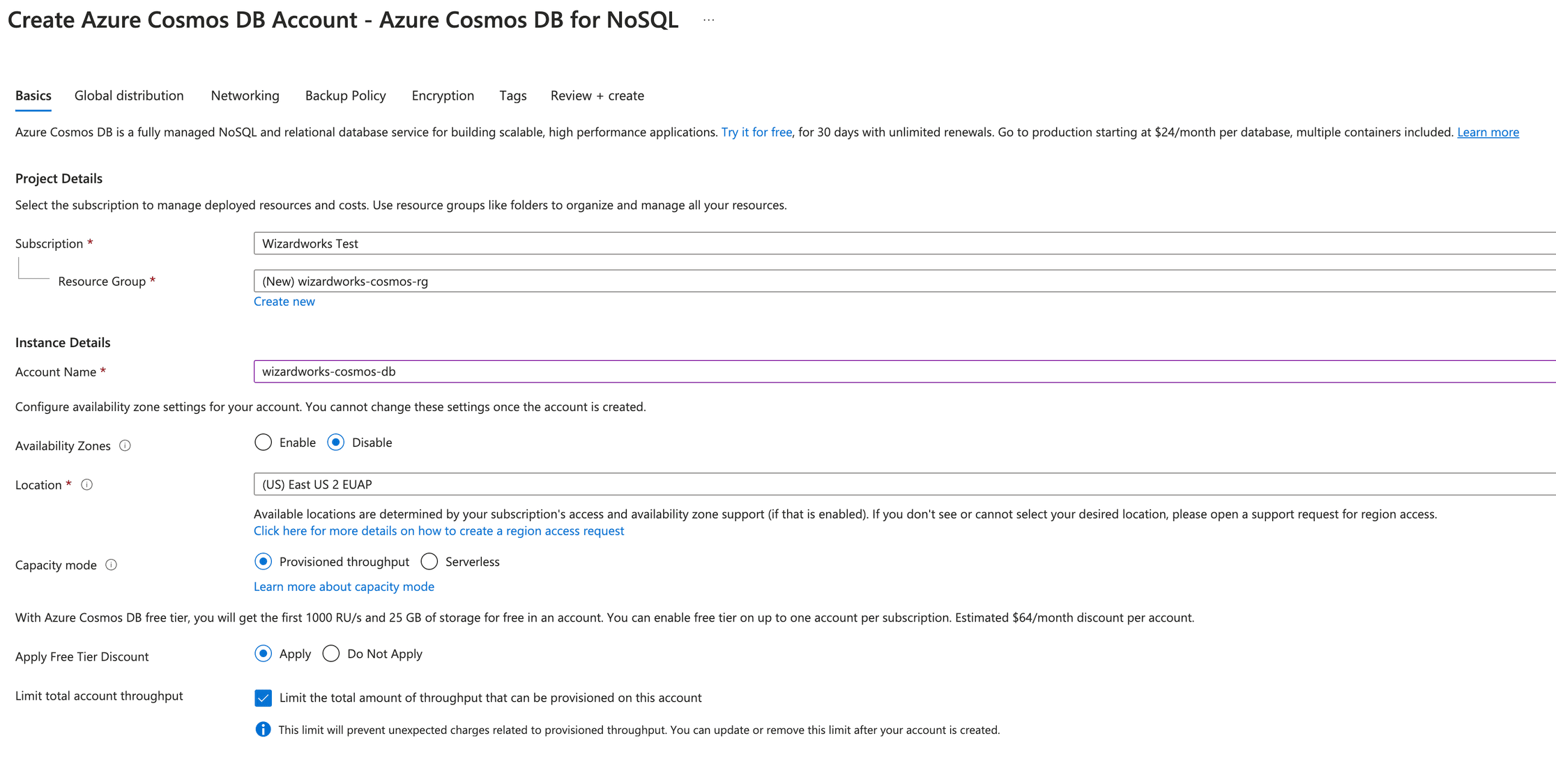
Task: Show the Location info tooltip icon
Action: (x=86, y=484)
